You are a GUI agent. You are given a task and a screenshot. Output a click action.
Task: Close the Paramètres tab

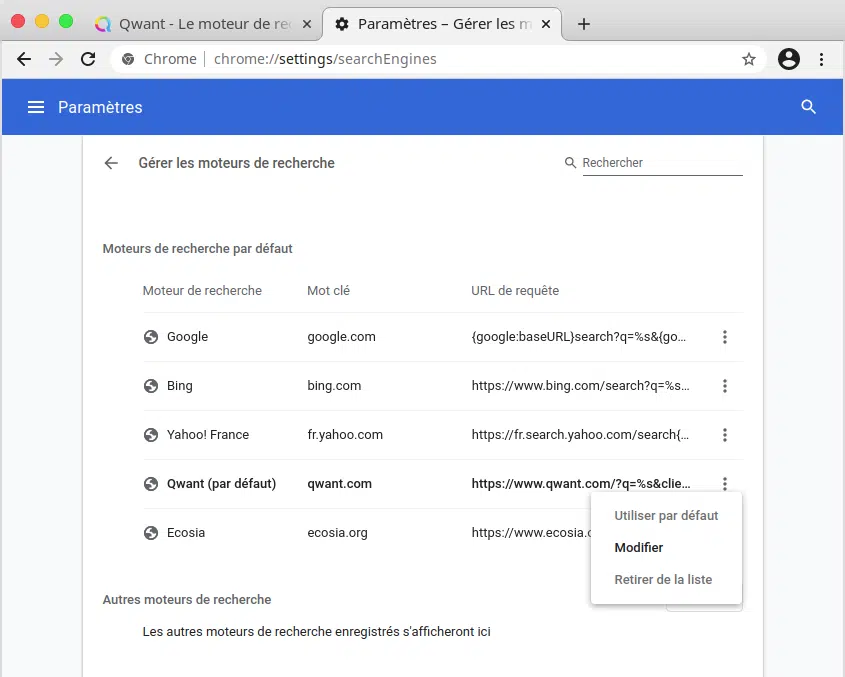click(x=546, y=24)
